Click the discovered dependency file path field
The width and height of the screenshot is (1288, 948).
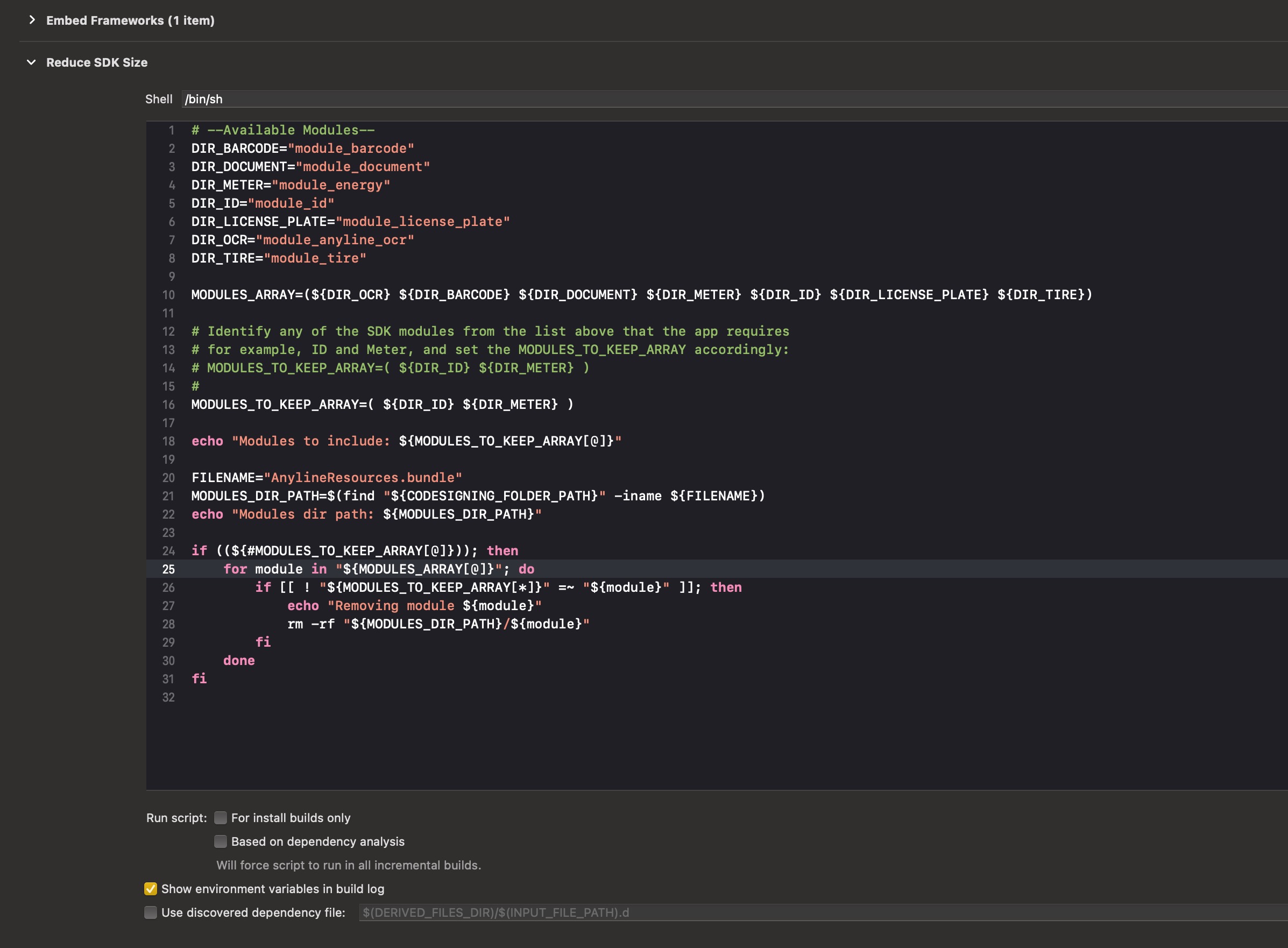click(494, 912)
